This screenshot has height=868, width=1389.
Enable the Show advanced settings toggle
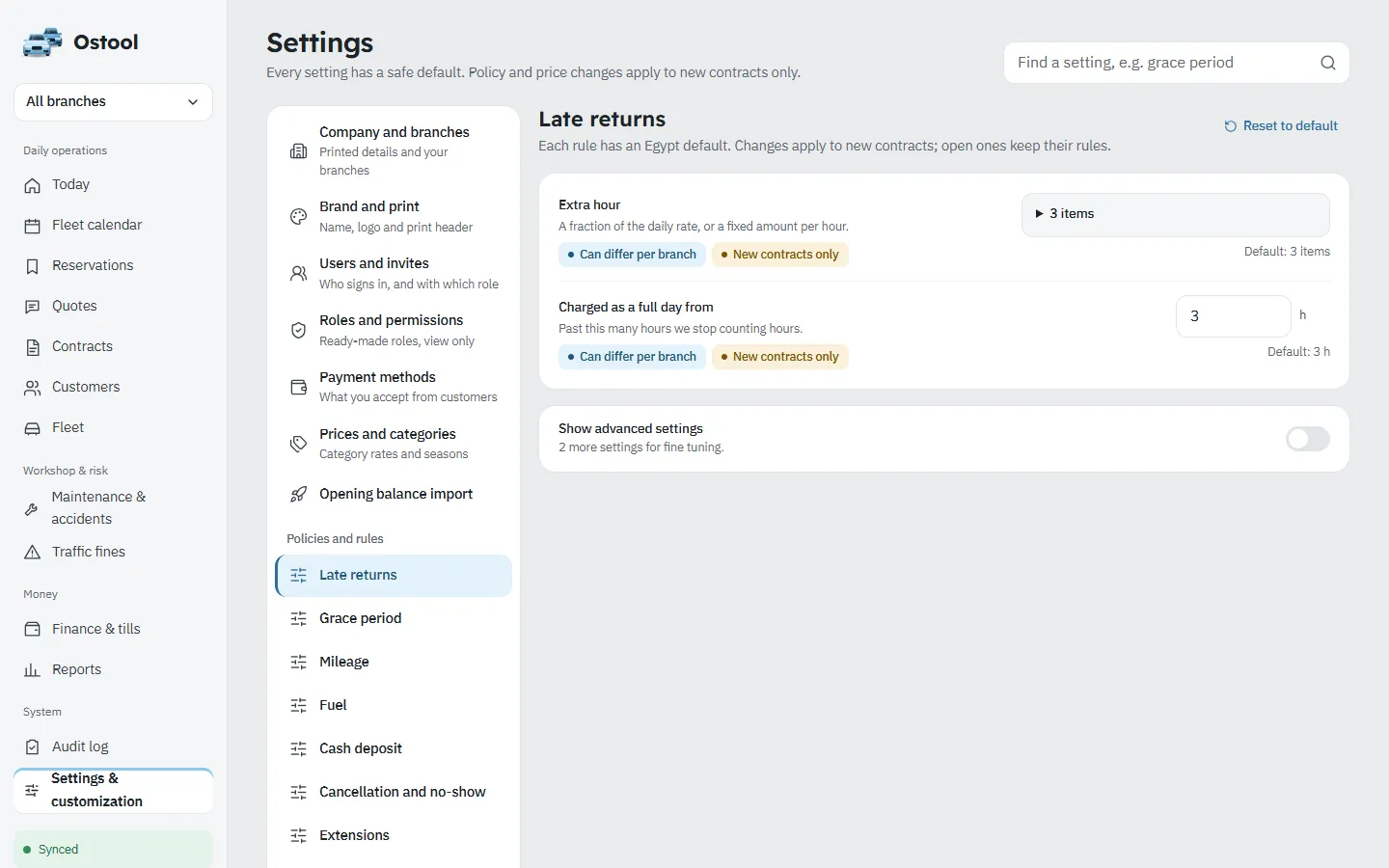[1308, 439]
